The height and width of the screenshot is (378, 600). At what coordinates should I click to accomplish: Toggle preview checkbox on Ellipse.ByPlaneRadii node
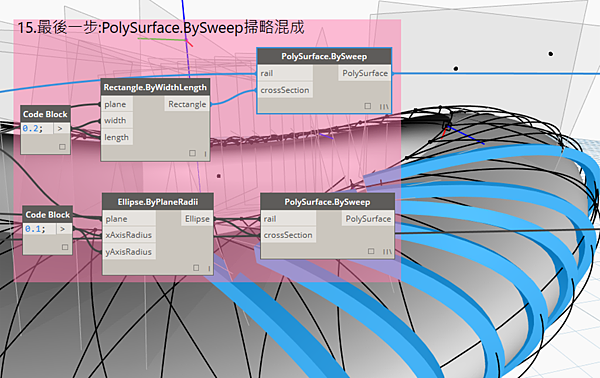[x=196, y=268]
